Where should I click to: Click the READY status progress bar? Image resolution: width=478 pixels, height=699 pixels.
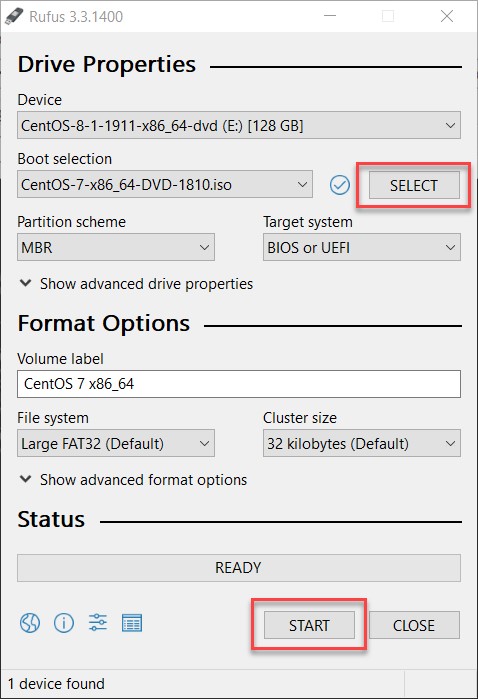tap(239, 568)
